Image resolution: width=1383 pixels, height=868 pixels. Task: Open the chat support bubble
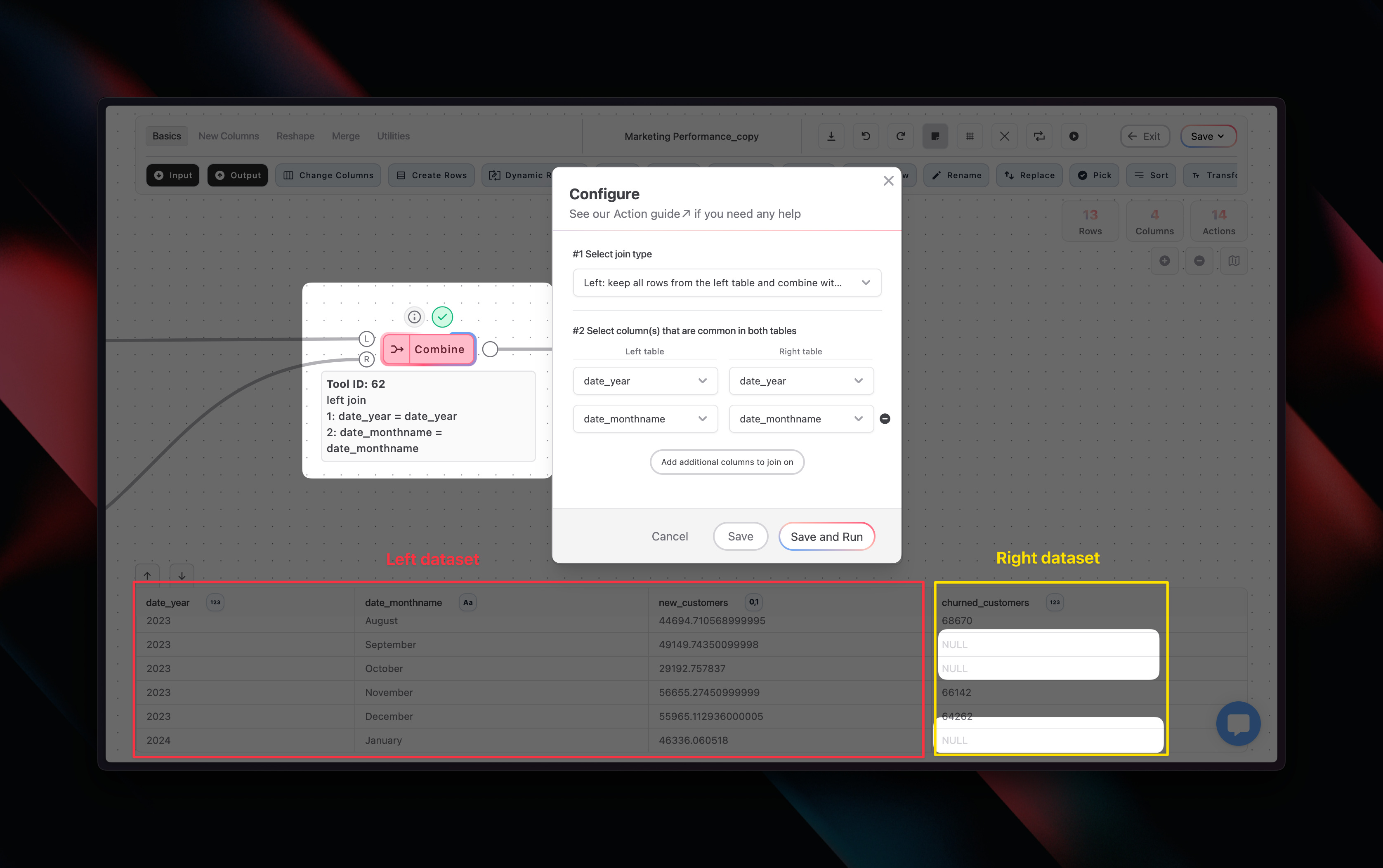[x=1238, y=723]
